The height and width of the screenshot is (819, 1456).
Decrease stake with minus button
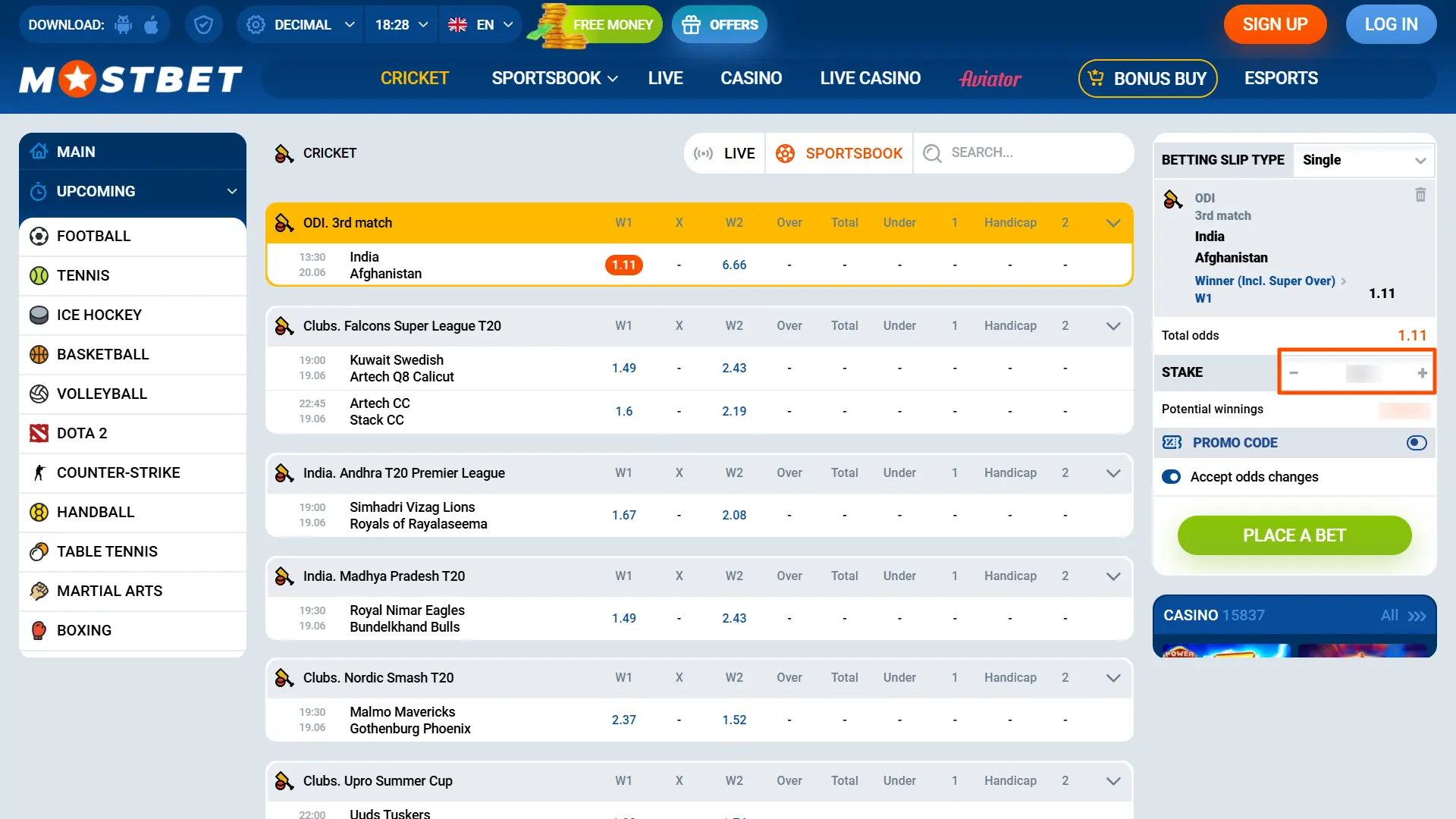[x=1294, y=372]
